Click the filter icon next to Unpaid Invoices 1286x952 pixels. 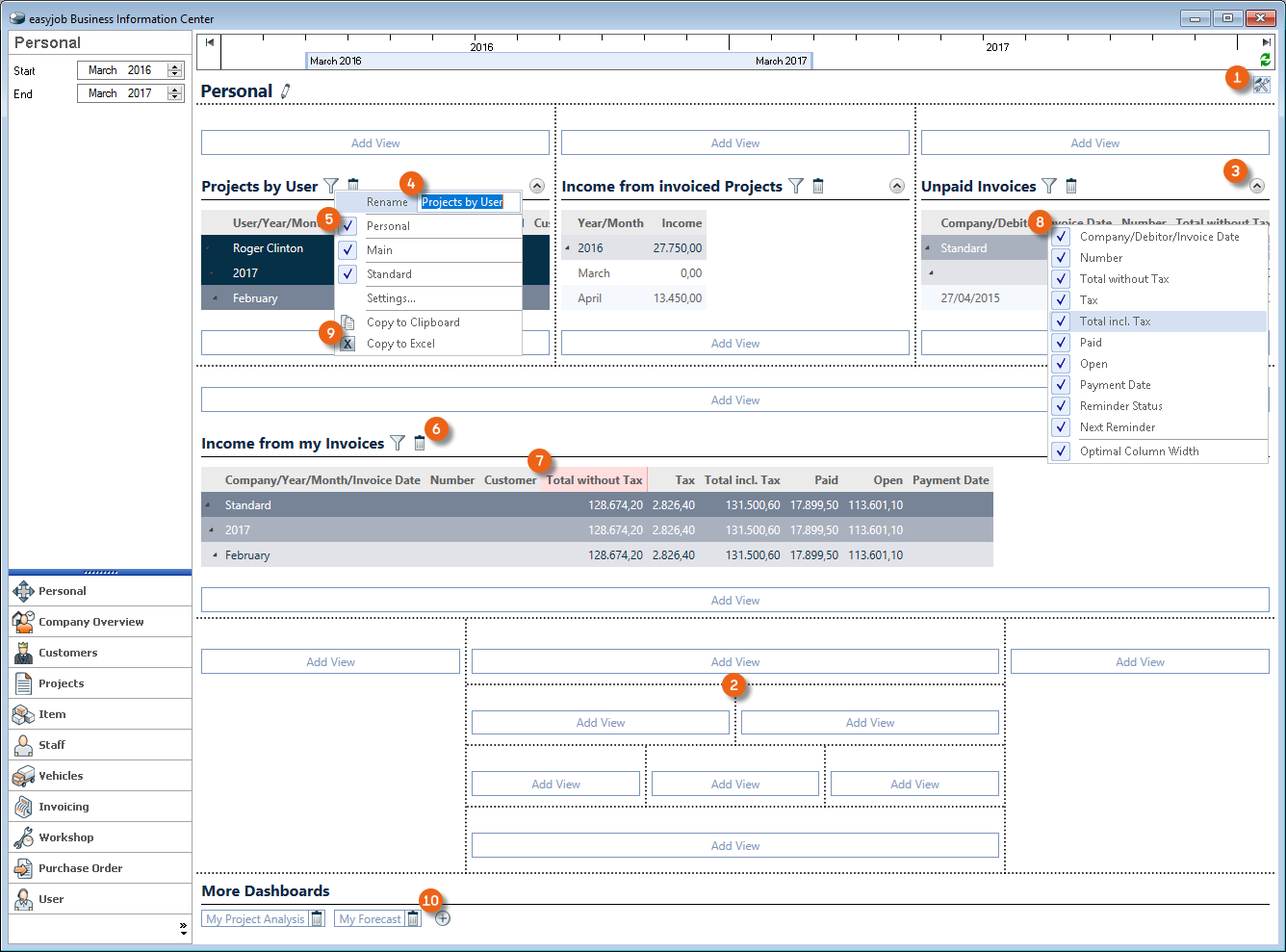pyautogui.click(x=1049, y=186)
